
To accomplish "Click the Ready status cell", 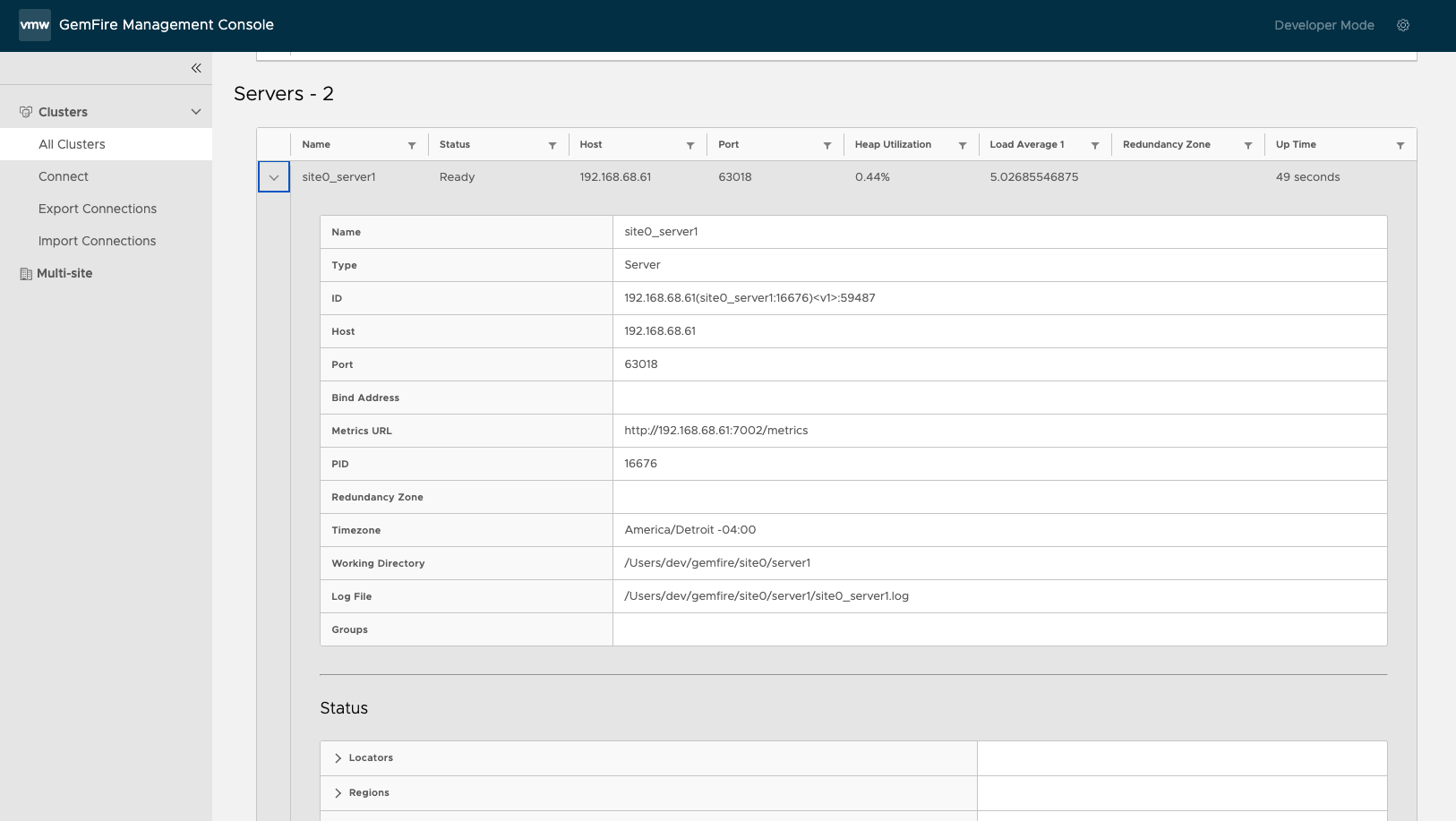I will click(x=457, y=177).
